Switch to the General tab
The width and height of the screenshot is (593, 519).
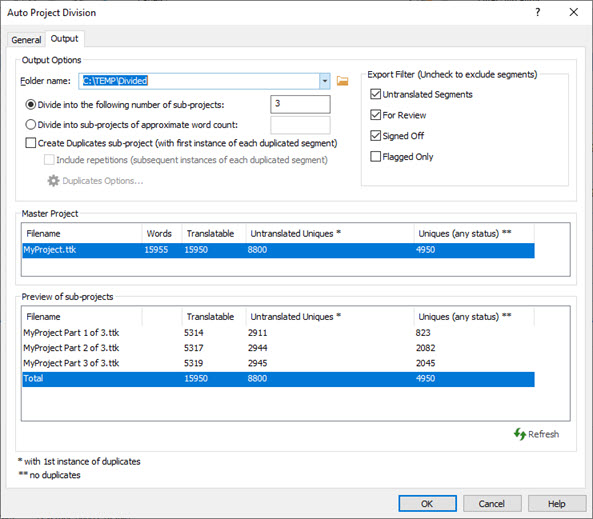(26, 40)
